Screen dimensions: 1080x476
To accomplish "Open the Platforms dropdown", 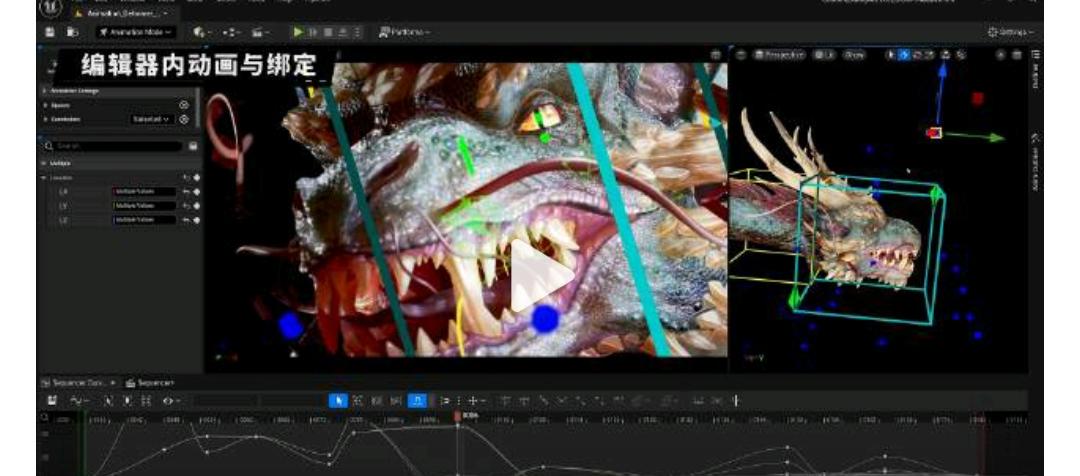I will pyautogui.click(x=404, y=32).
